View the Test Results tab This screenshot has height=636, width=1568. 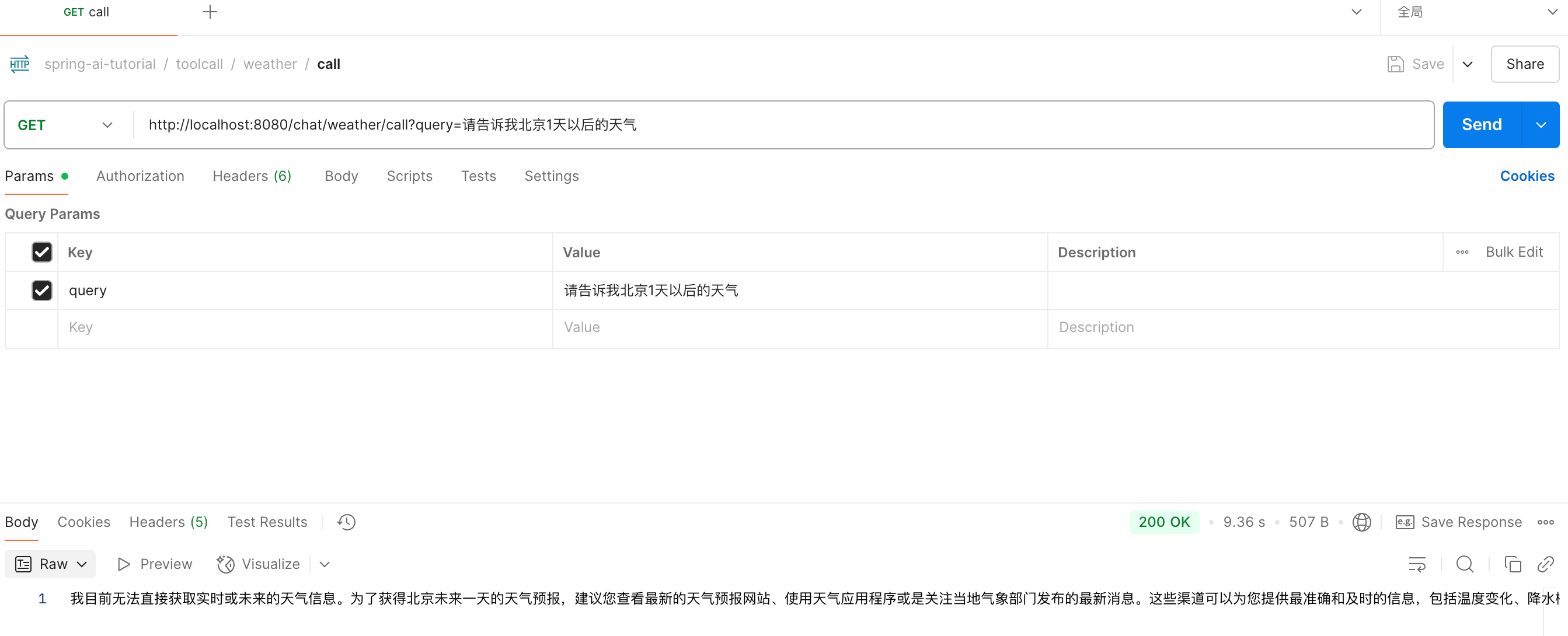(267, 522)
